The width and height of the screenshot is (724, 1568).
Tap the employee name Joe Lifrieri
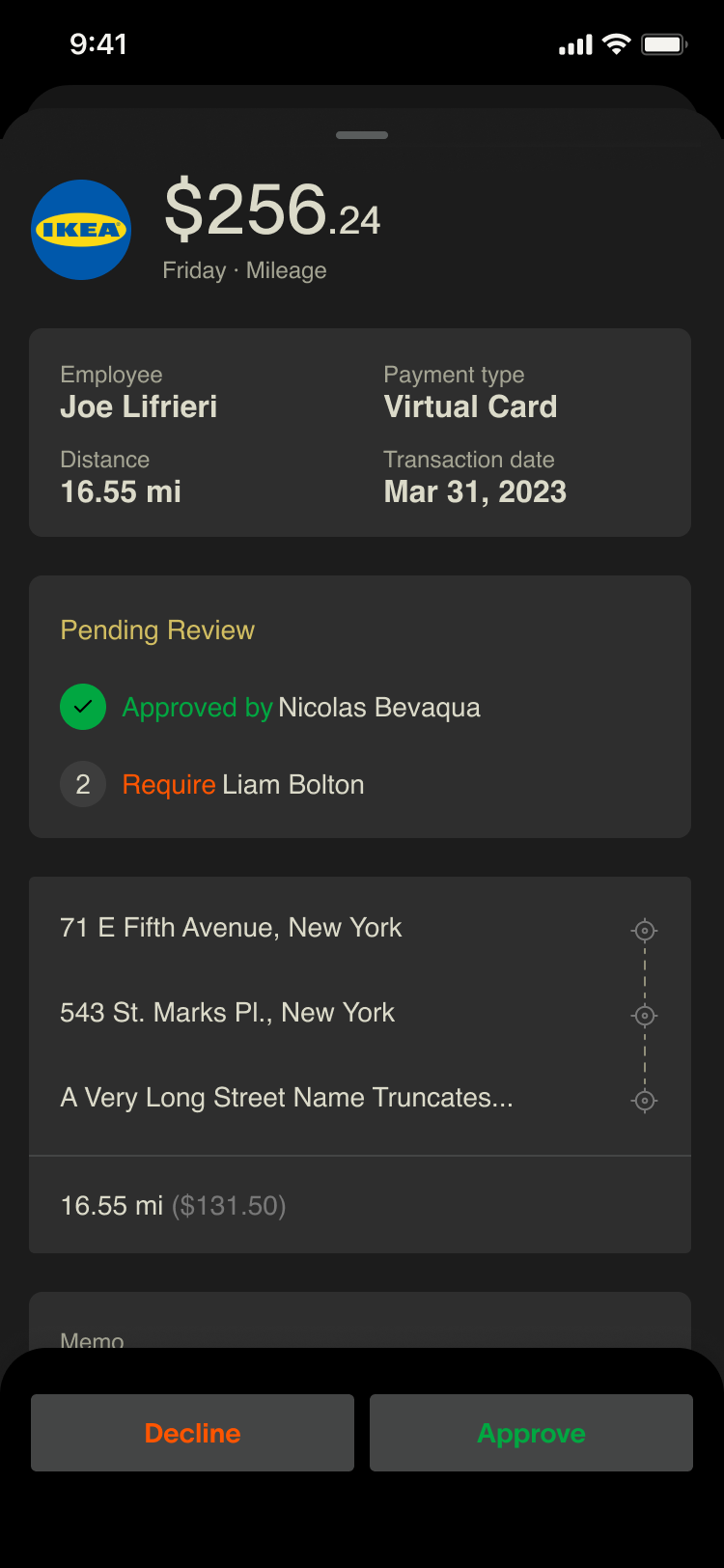click(139, 406)
